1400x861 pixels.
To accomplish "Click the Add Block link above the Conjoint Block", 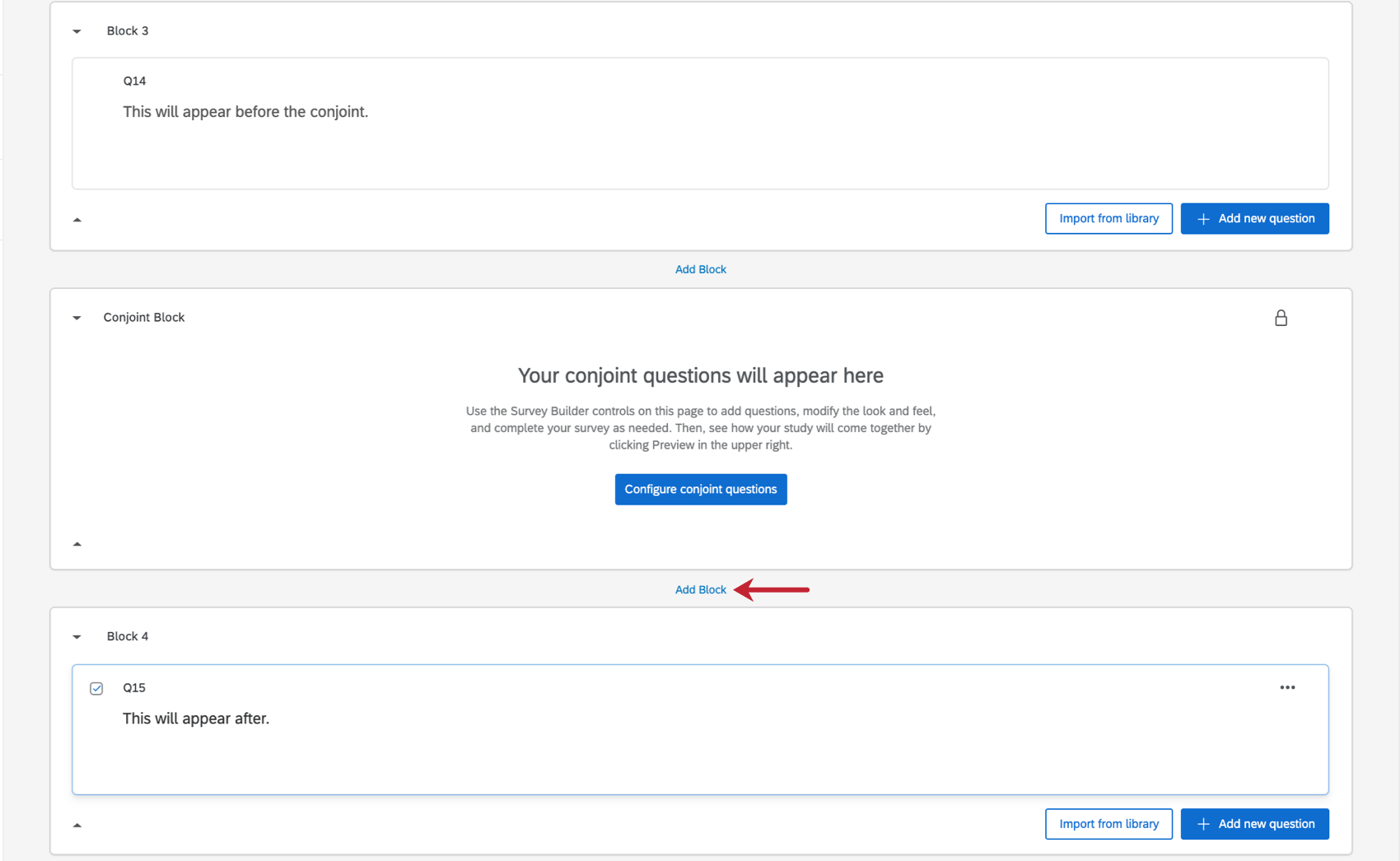I will coord(700,269).
